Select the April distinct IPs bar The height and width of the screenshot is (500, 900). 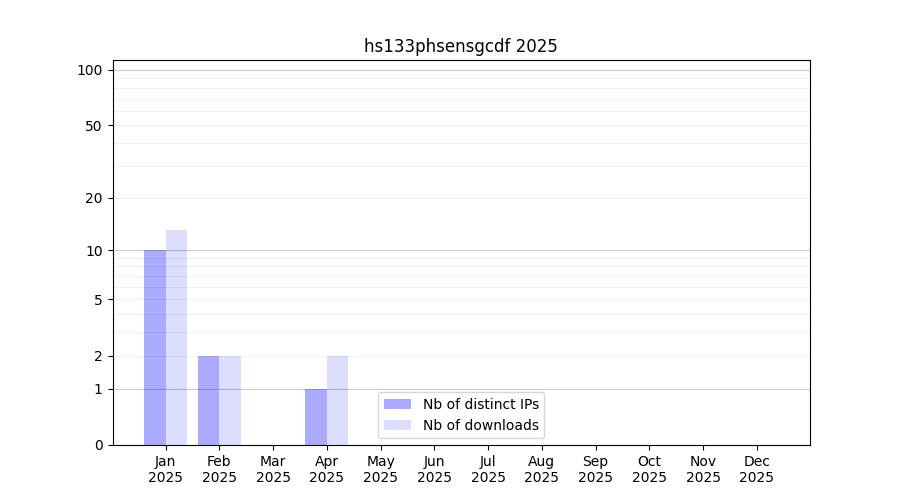coord(316,417)
